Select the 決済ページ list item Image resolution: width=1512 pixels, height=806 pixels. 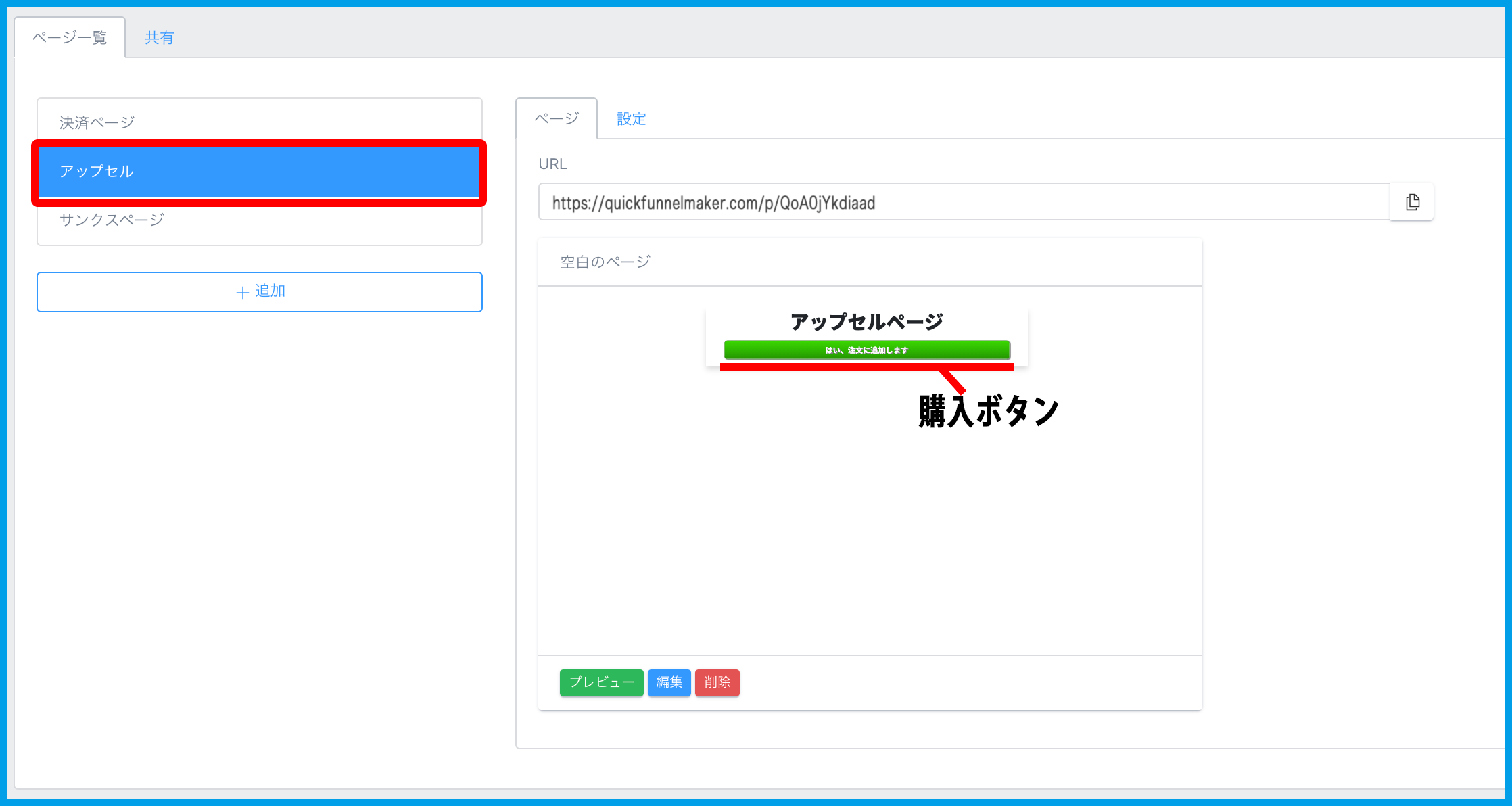point(259,120)
